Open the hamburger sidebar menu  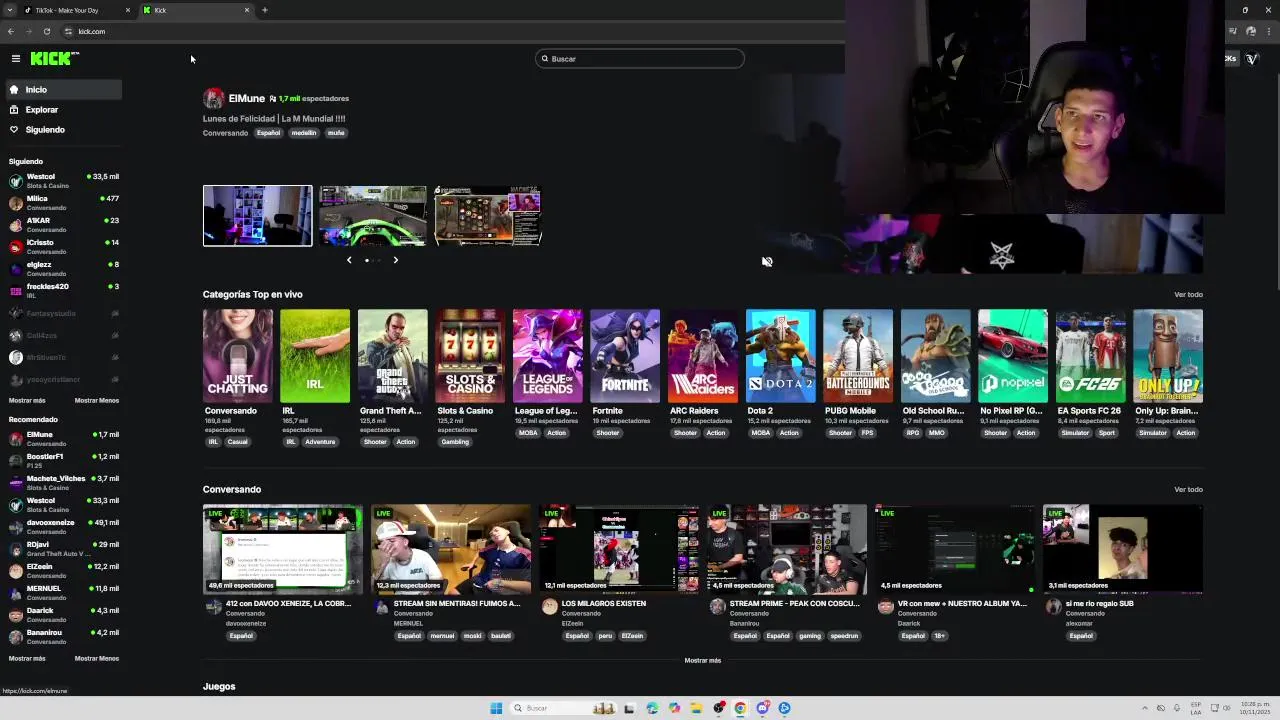pos(16,59)
